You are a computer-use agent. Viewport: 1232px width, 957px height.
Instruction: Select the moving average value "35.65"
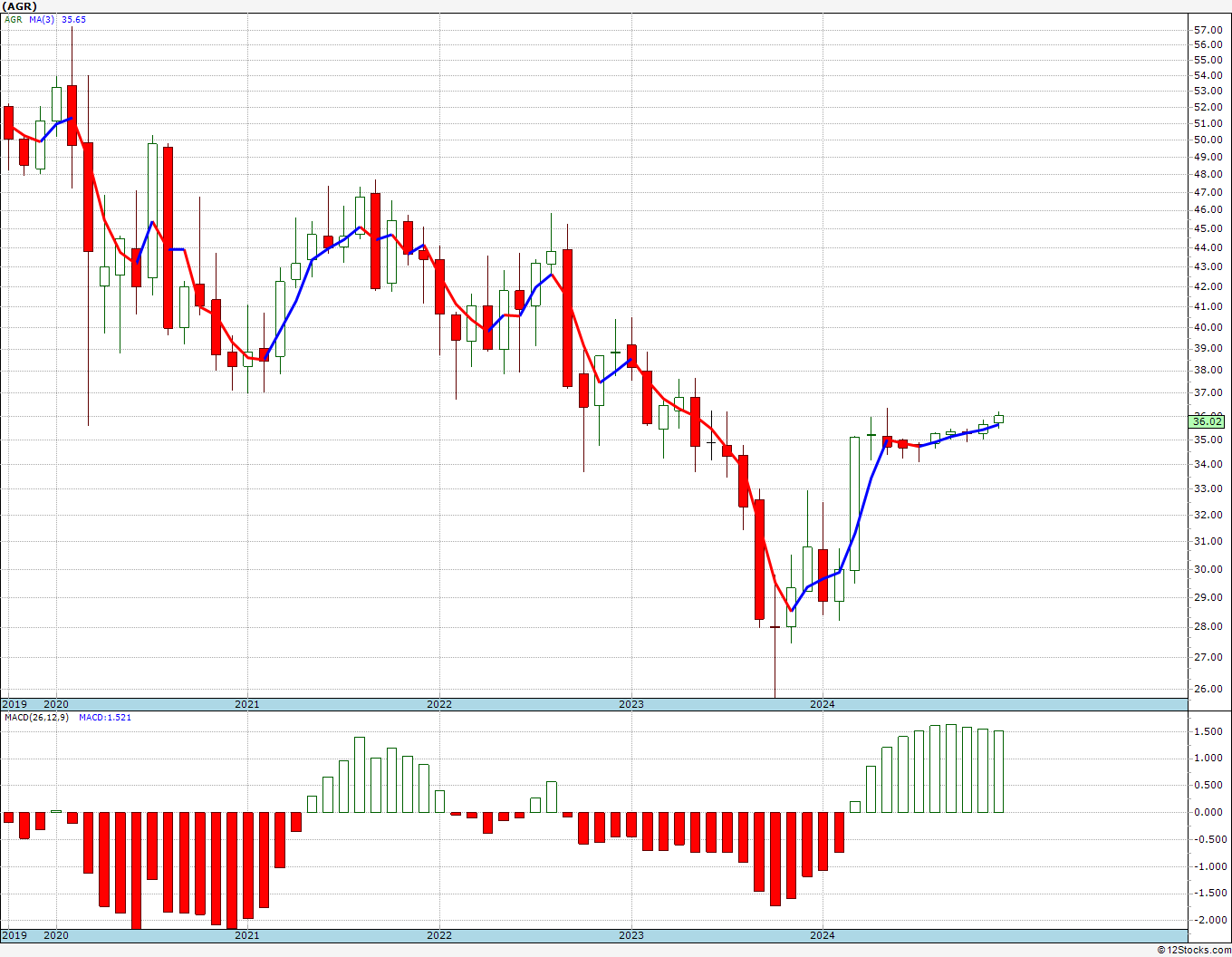click(73, 19)
